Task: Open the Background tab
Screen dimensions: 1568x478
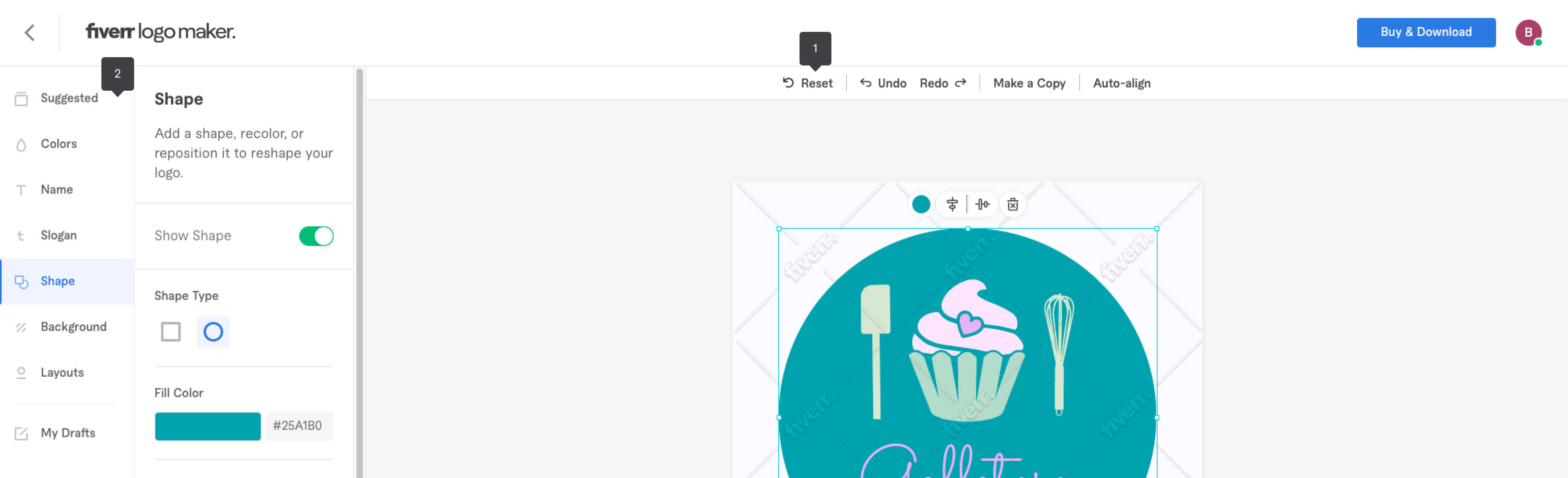Action: 73,327
